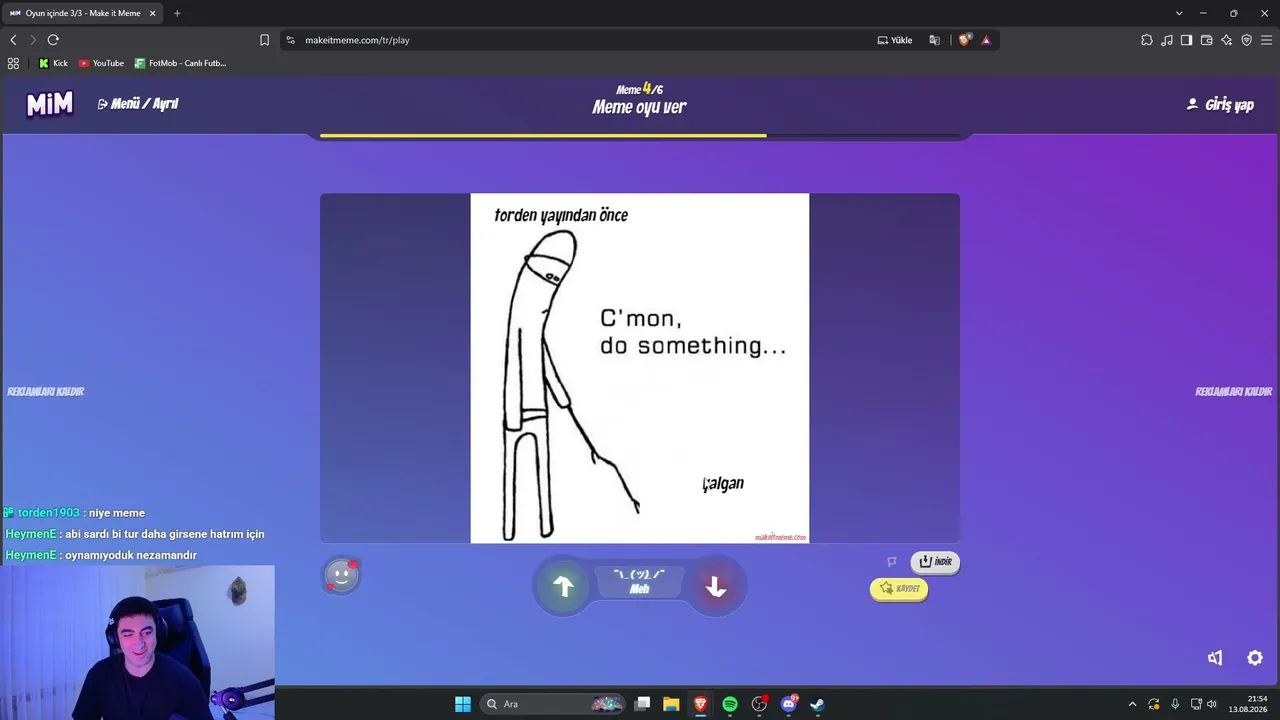Open File Explorer from the taskbar
Viewport: 1280px width, 720px height.
tap(671, 704)
